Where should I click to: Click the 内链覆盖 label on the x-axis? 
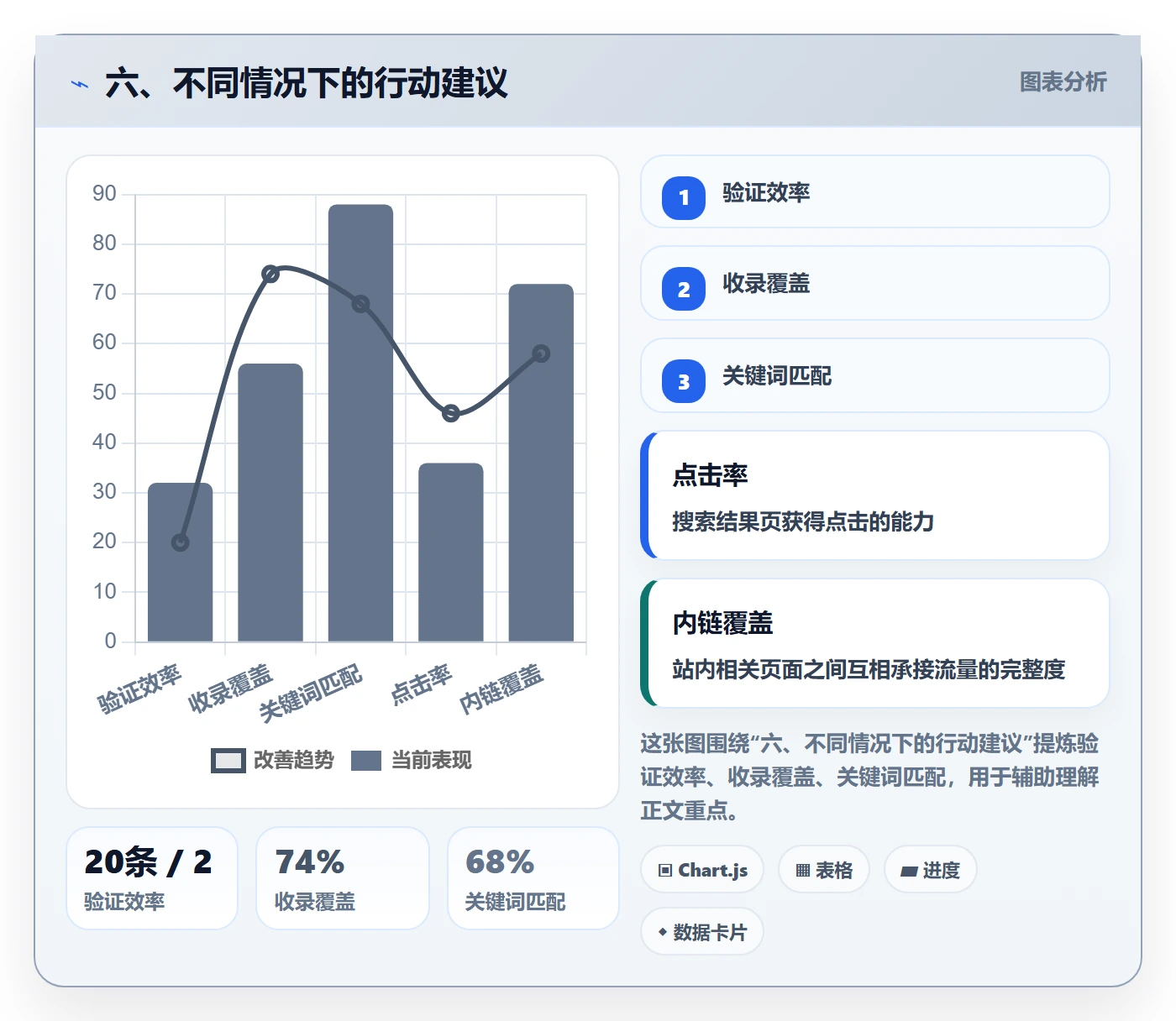point(501,689)
